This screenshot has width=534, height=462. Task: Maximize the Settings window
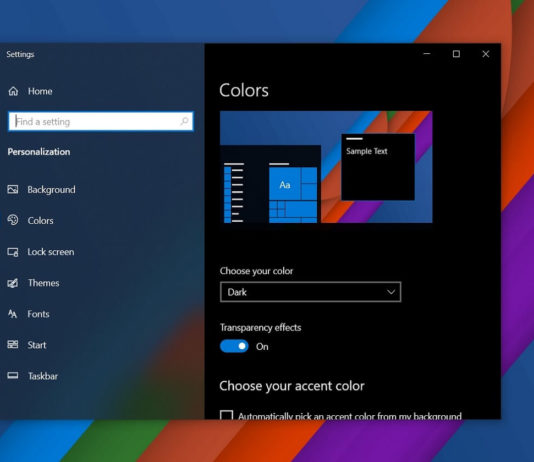click(x=456, y=54)
